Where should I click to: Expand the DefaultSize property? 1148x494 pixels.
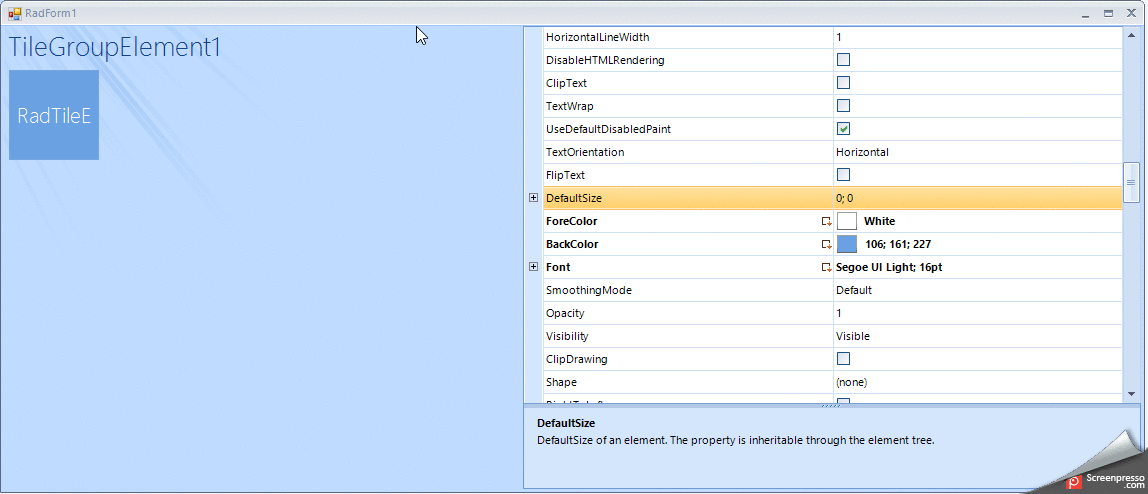click(533, 198)
